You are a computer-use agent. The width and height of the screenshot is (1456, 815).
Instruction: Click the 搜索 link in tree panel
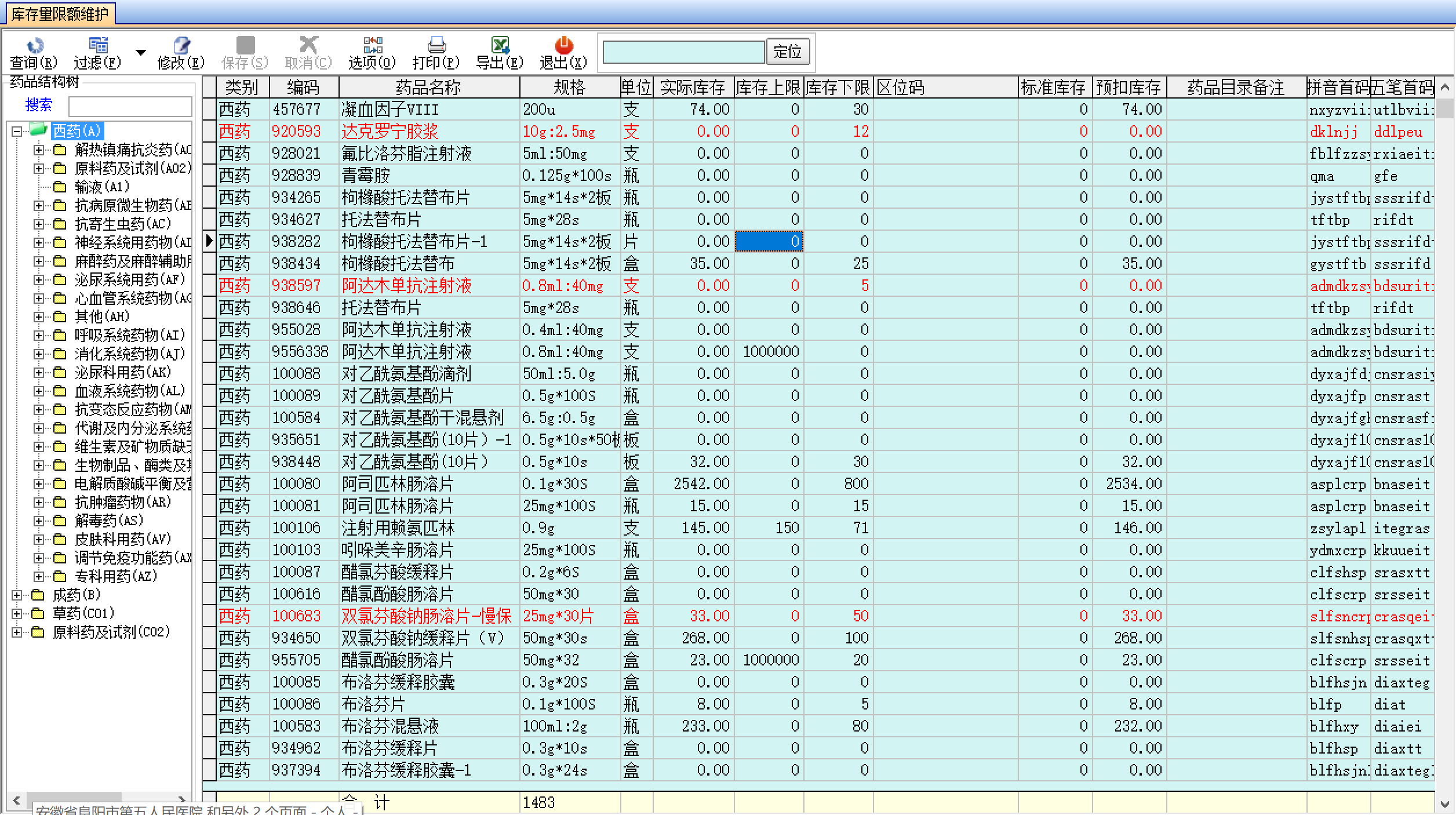click(39, 105)
